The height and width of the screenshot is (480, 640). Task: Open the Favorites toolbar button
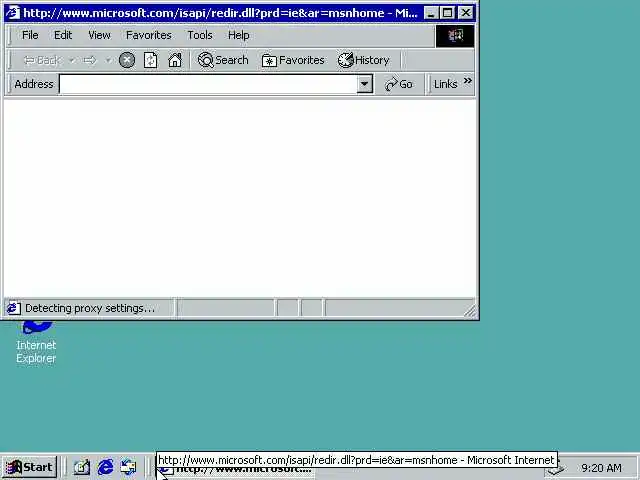(x=293, y=60)
